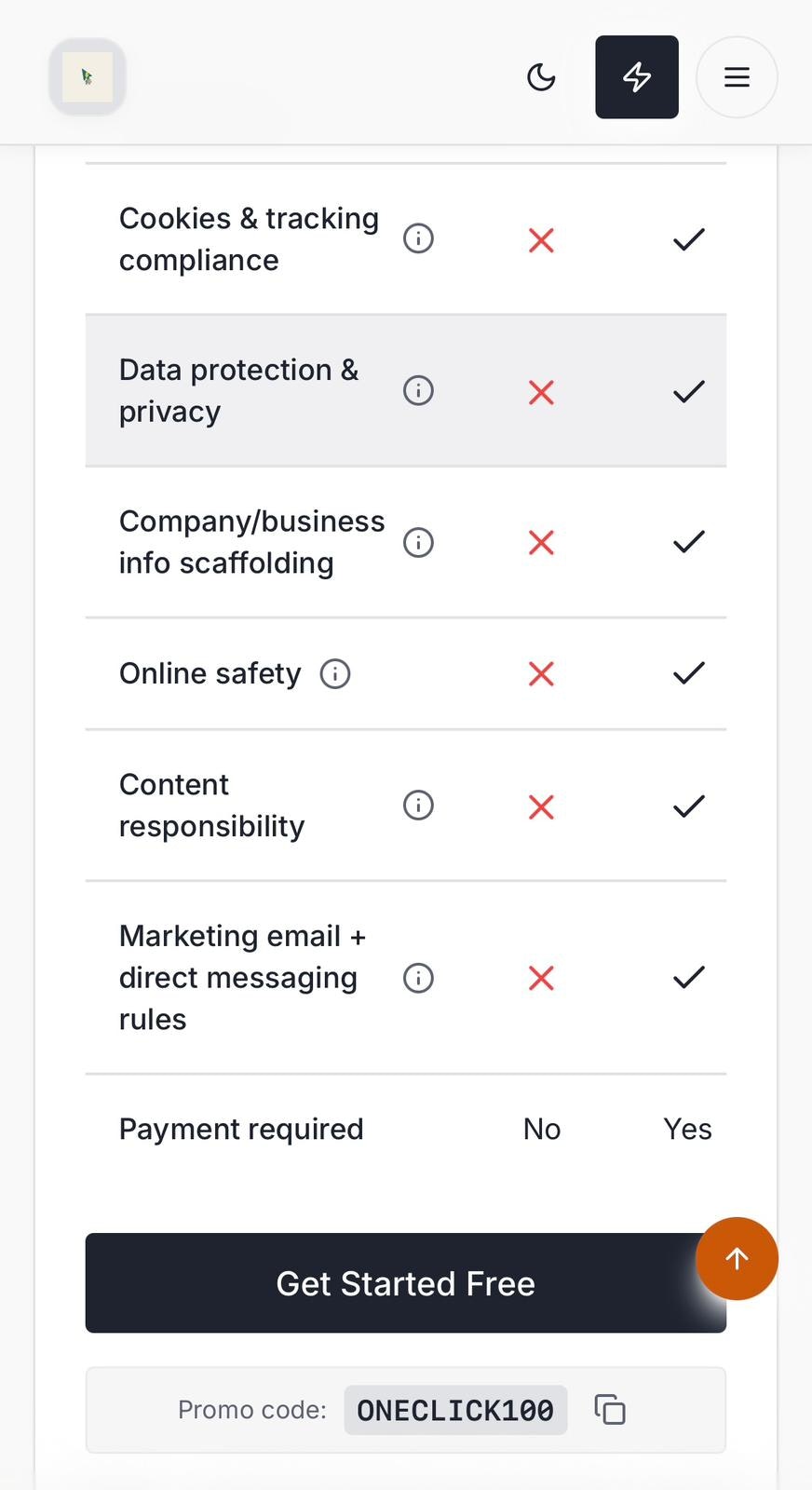Open info icon for Data protection & privacy
This screenshot has width=812, height=1490.
(418, 390)
